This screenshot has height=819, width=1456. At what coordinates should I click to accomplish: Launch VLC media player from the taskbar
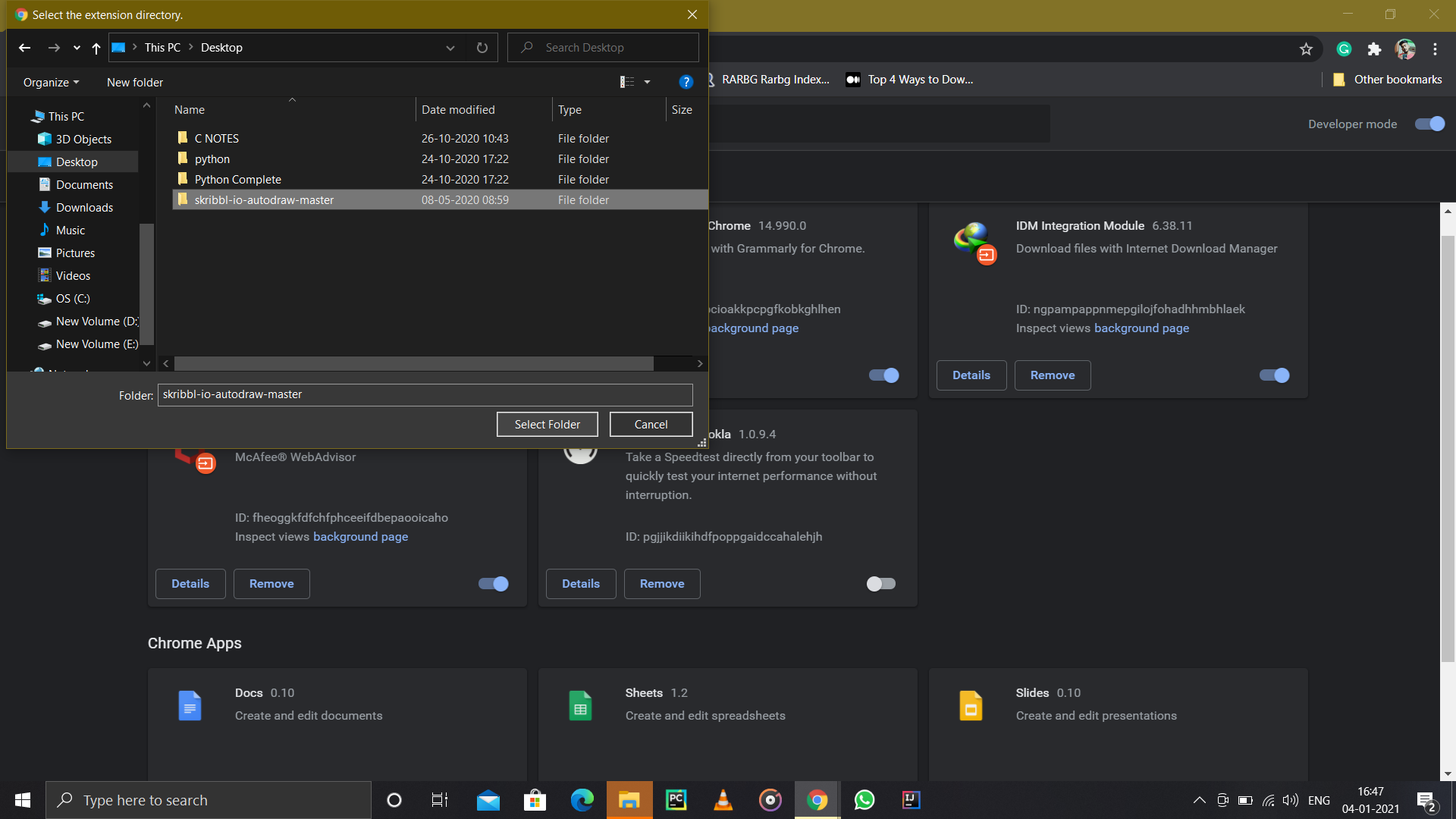tap(723, 800)
